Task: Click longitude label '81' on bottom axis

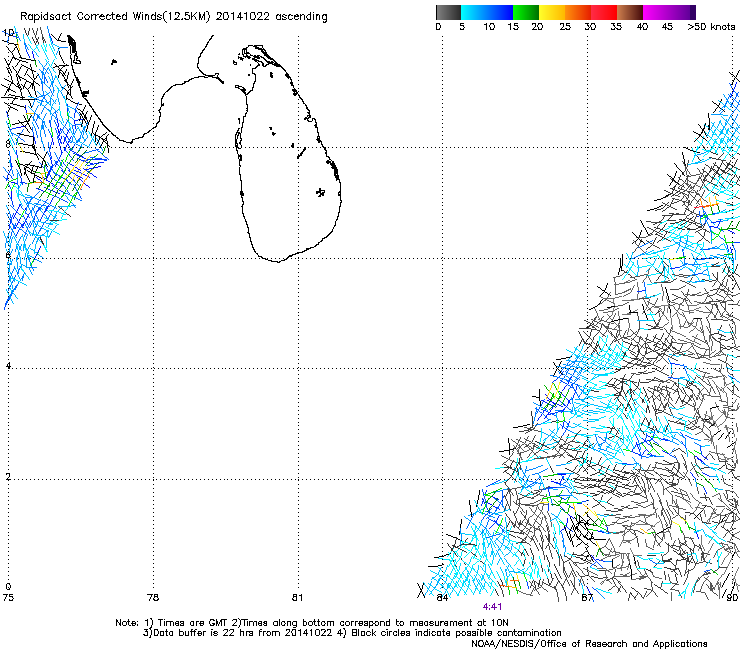Action: tap(297, 598)
